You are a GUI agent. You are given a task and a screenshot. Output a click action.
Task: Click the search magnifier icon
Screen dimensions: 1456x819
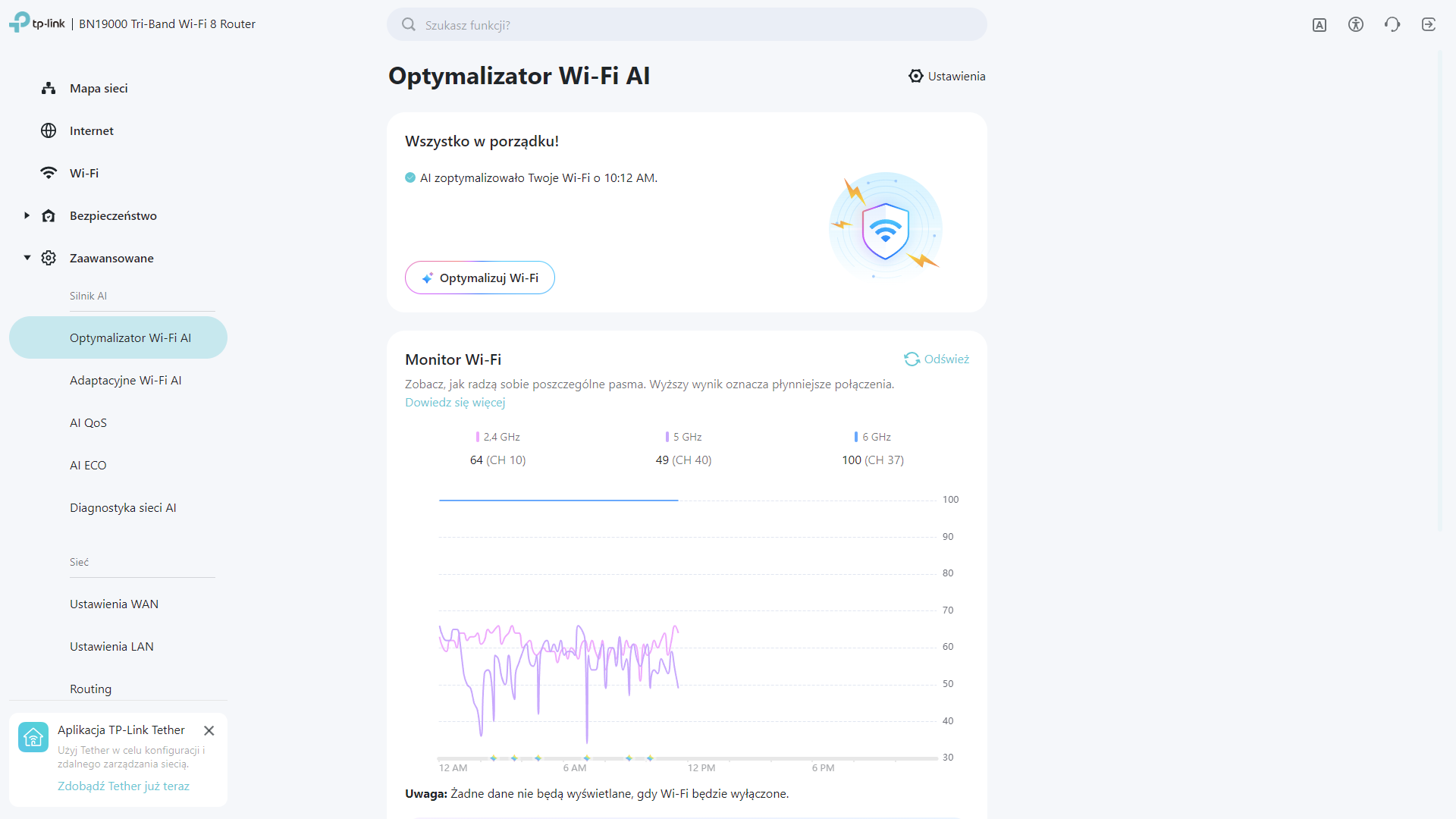coord(409,24)
